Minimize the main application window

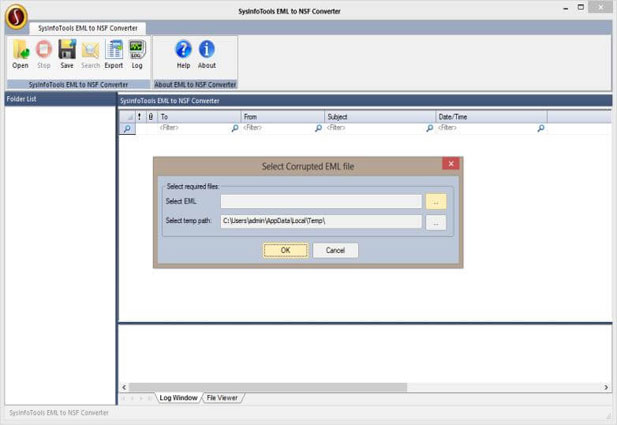click(566, 8)
